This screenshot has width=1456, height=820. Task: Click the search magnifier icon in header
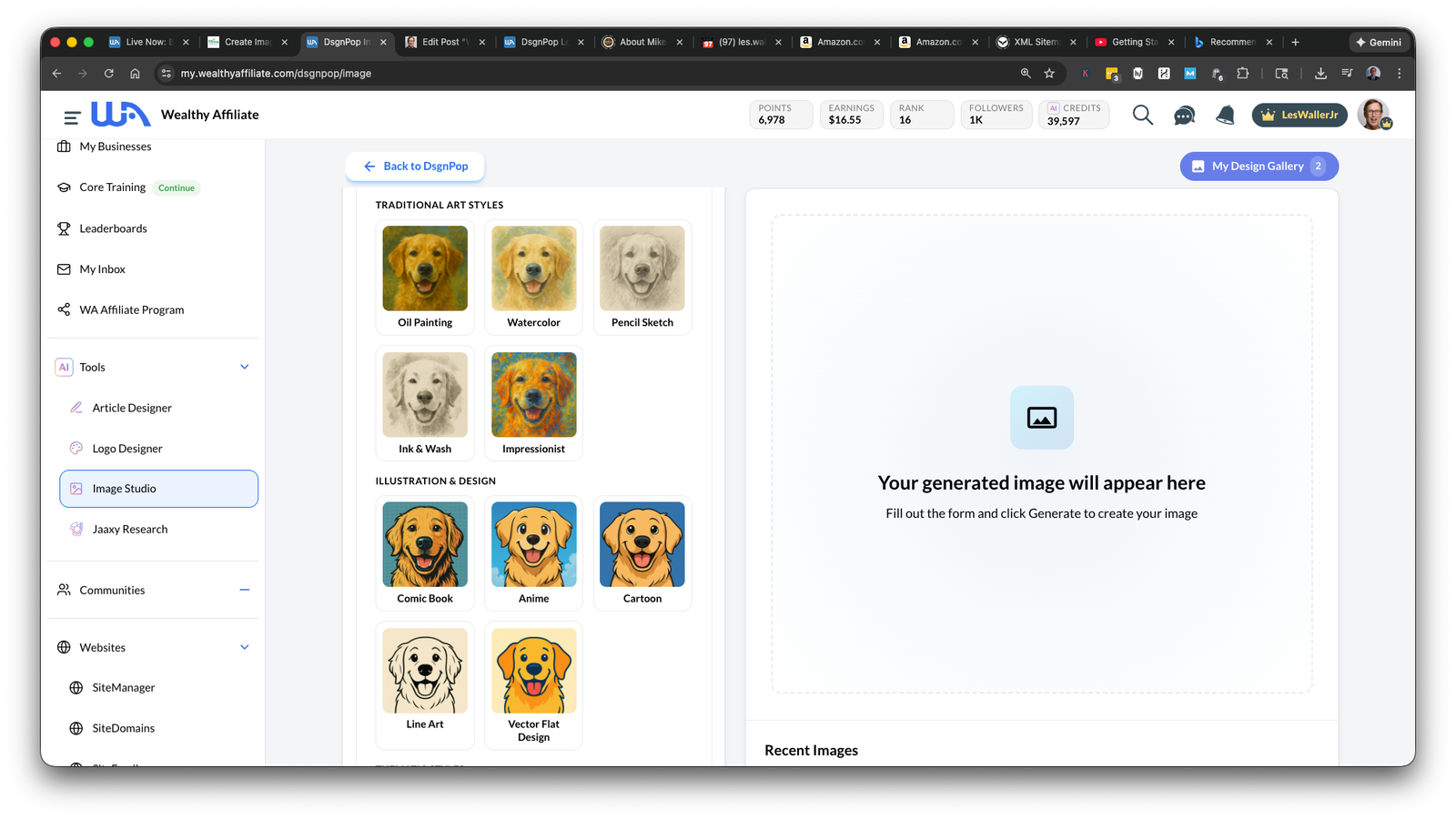(1142, 115)
